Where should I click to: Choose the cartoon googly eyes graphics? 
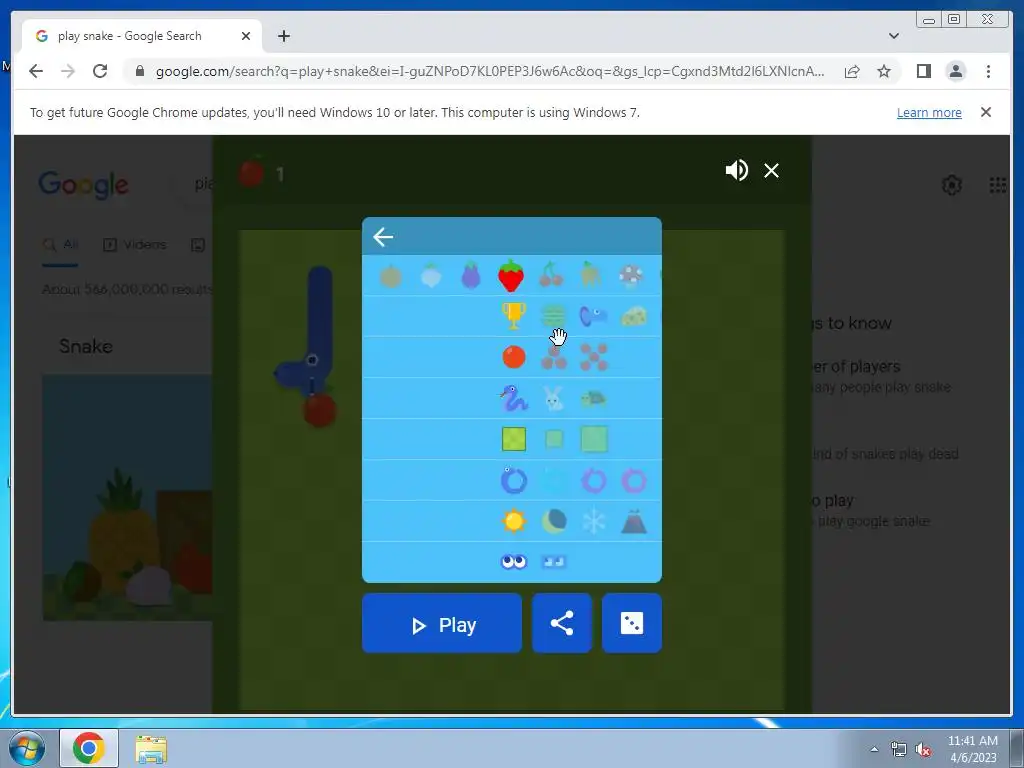point(514,562)
